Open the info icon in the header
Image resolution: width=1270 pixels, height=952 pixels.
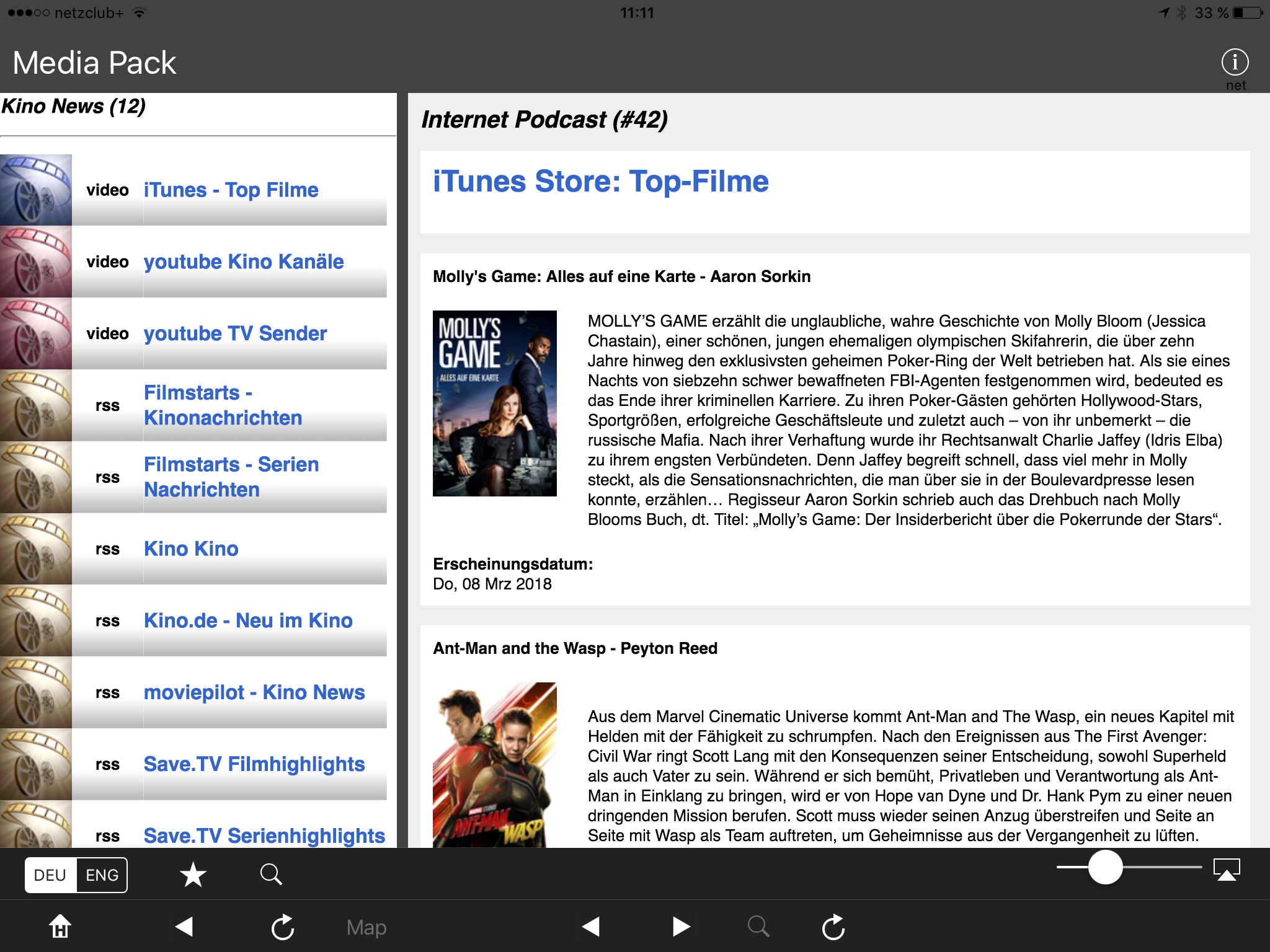point(1235,63)
